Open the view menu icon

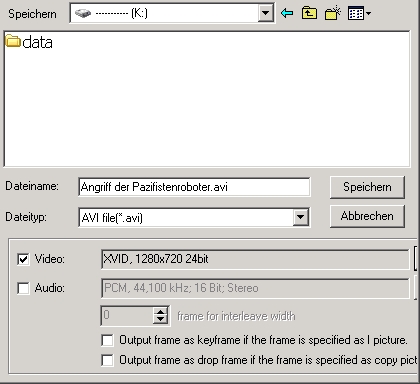click(x=359, y=13)
